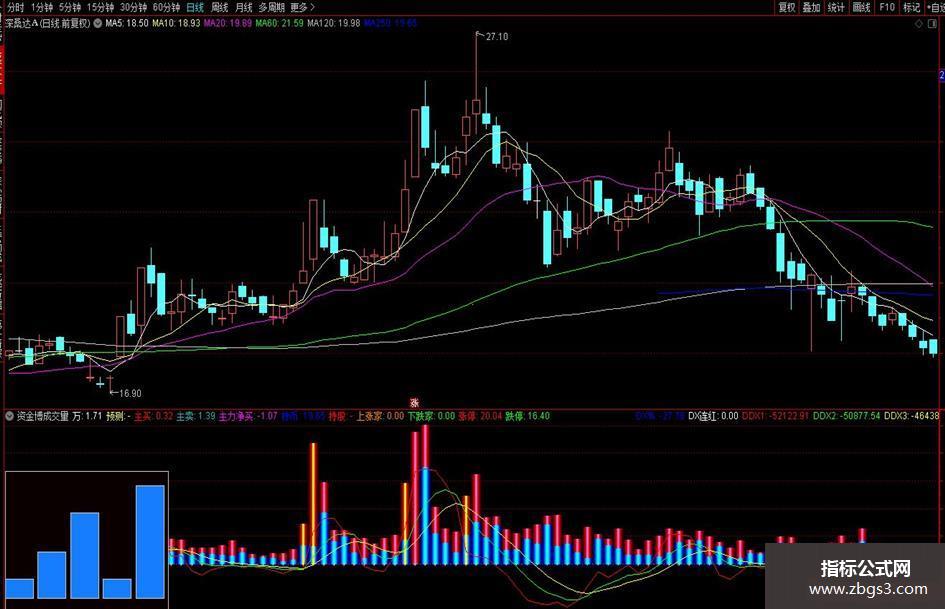Expand the 更多 periods menu
Viewport: 945px width, 609px height.
[303, 7]
